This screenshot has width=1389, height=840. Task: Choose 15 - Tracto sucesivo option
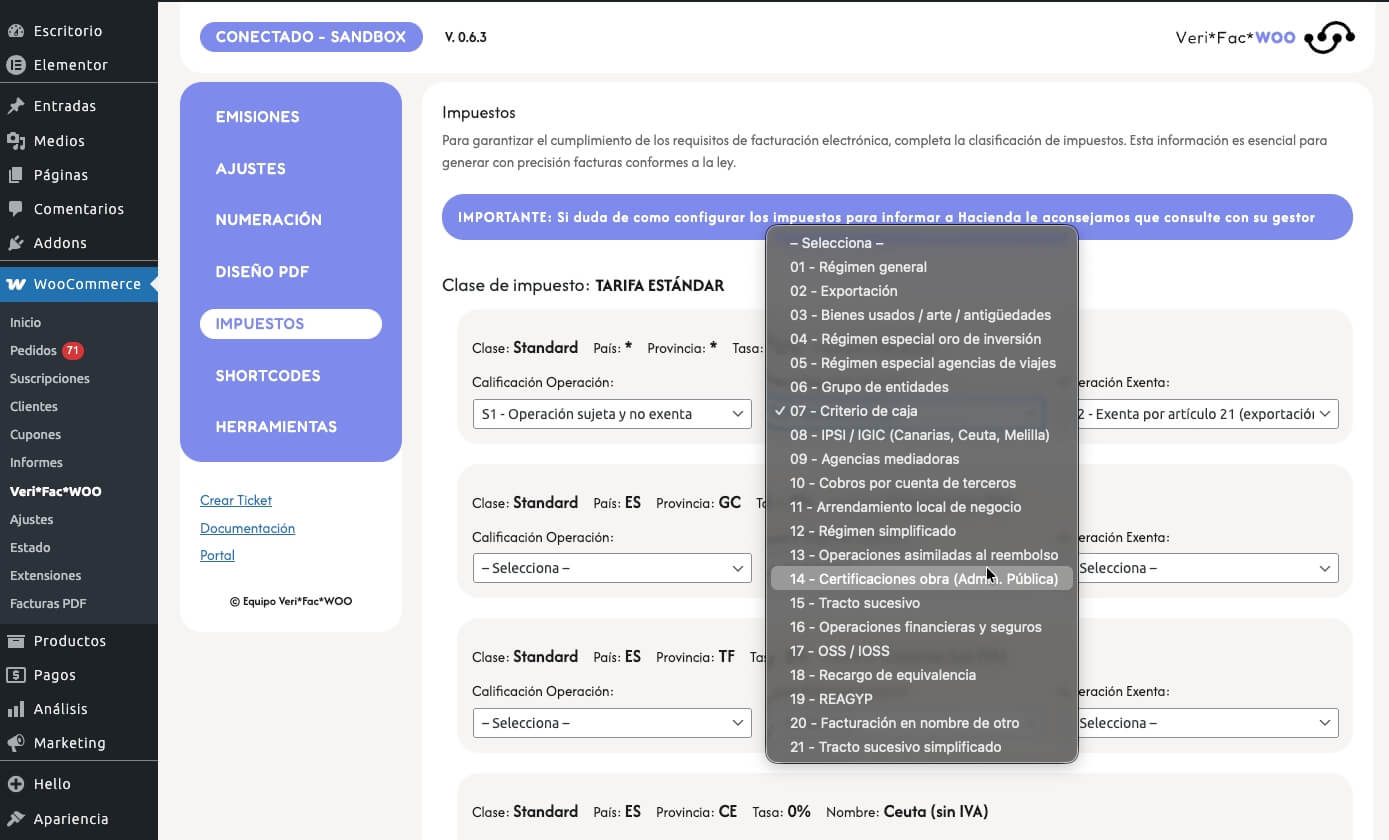(x=922, y=603)
